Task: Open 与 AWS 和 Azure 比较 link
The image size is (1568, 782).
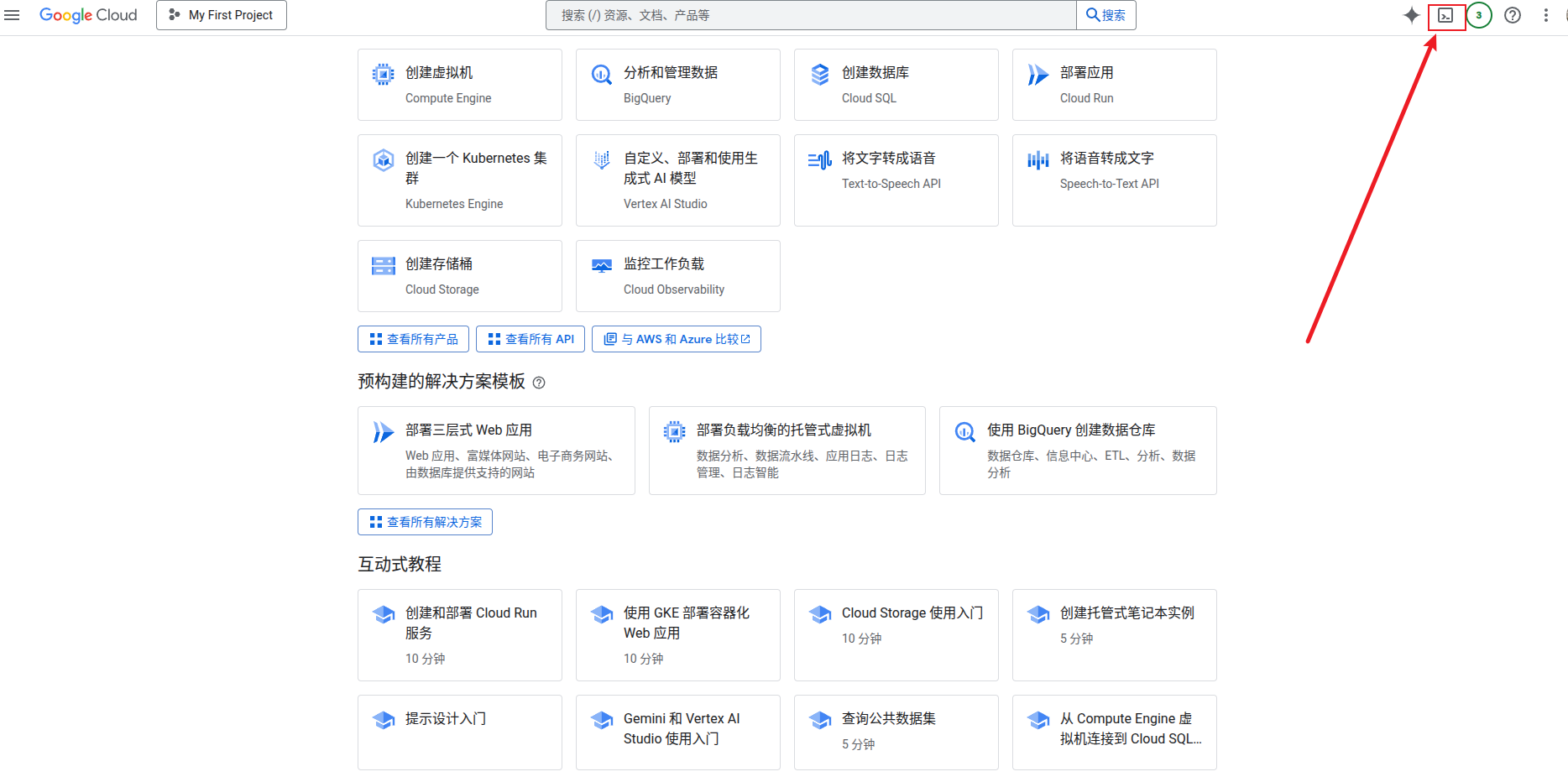Action: 677,339
